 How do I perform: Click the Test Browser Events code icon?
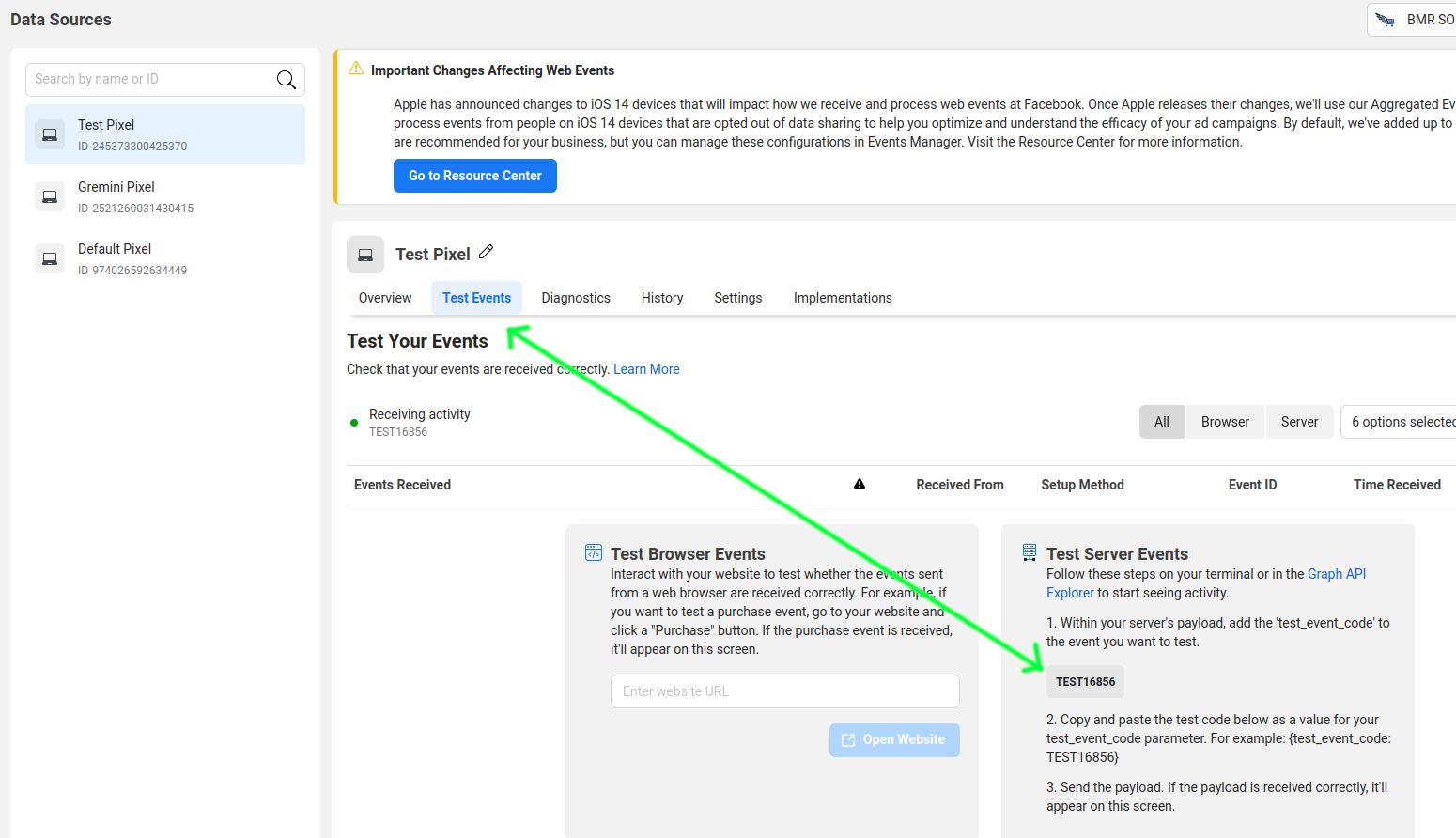(x=594, y=552)
